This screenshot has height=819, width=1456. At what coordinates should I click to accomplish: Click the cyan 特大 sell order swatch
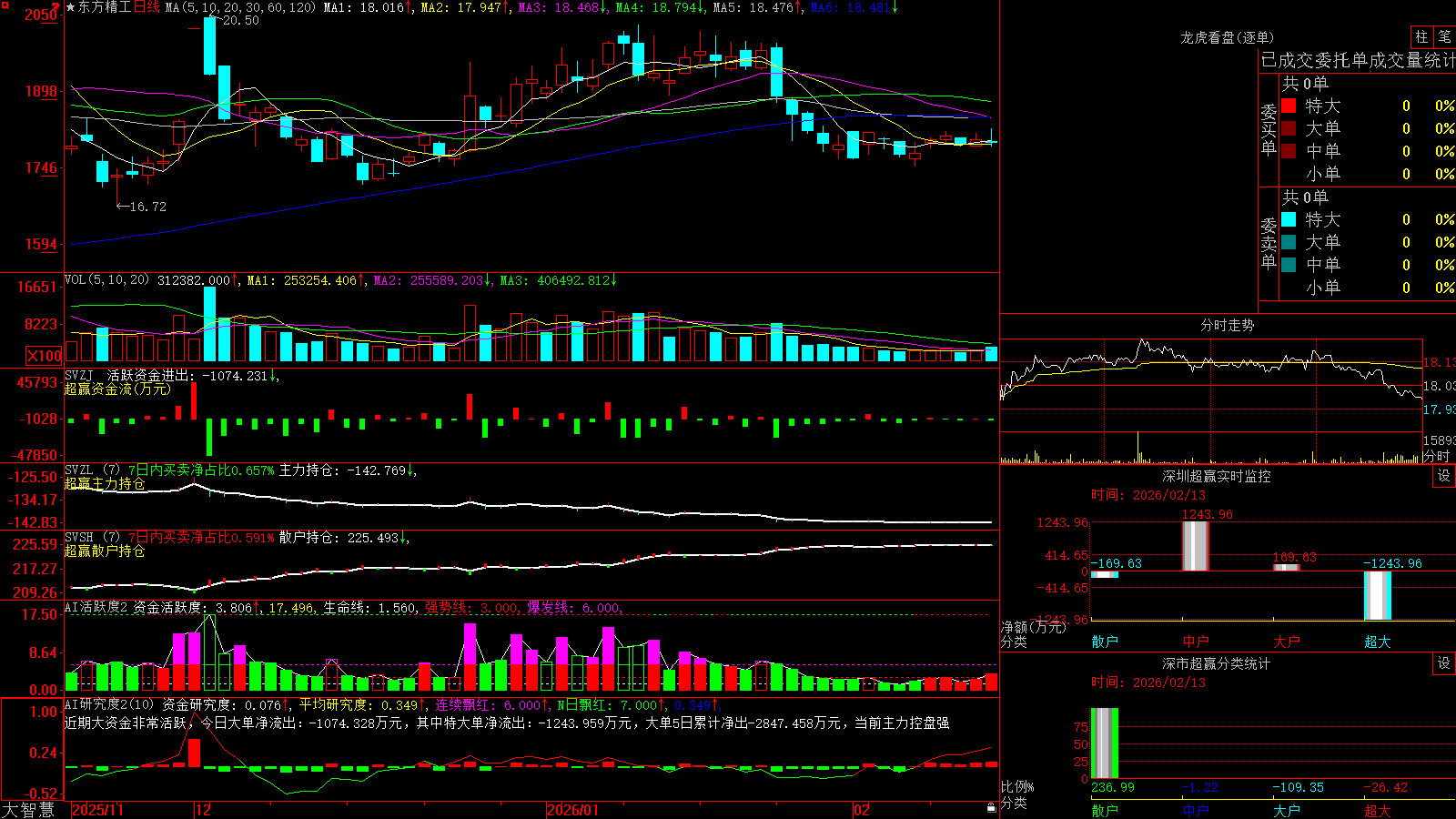[x=1289, y=219]
